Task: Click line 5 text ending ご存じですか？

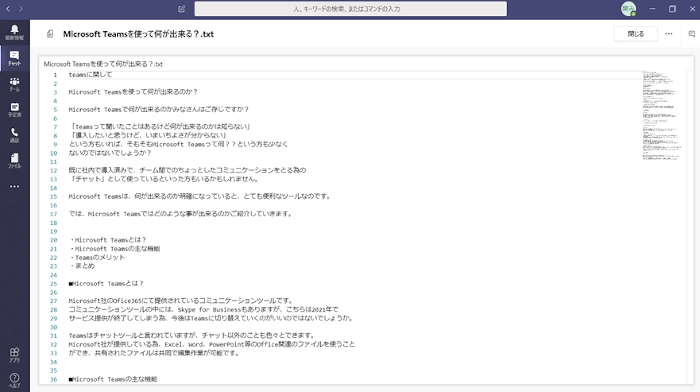Action: pyautogui.click(x=158, y=109)
